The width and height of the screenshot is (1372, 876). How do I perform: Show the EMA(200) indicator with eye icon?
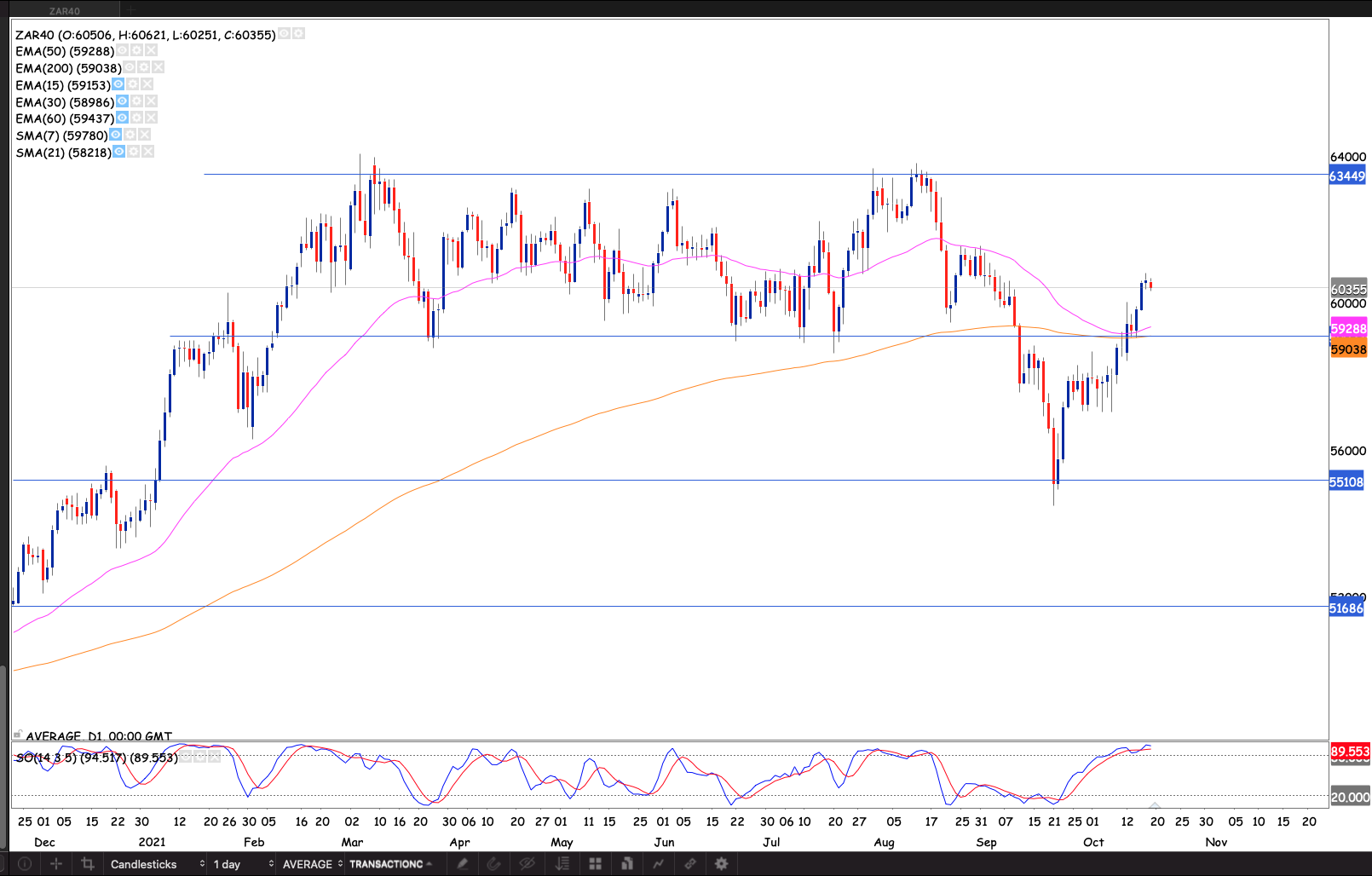[x=130, y=67]
